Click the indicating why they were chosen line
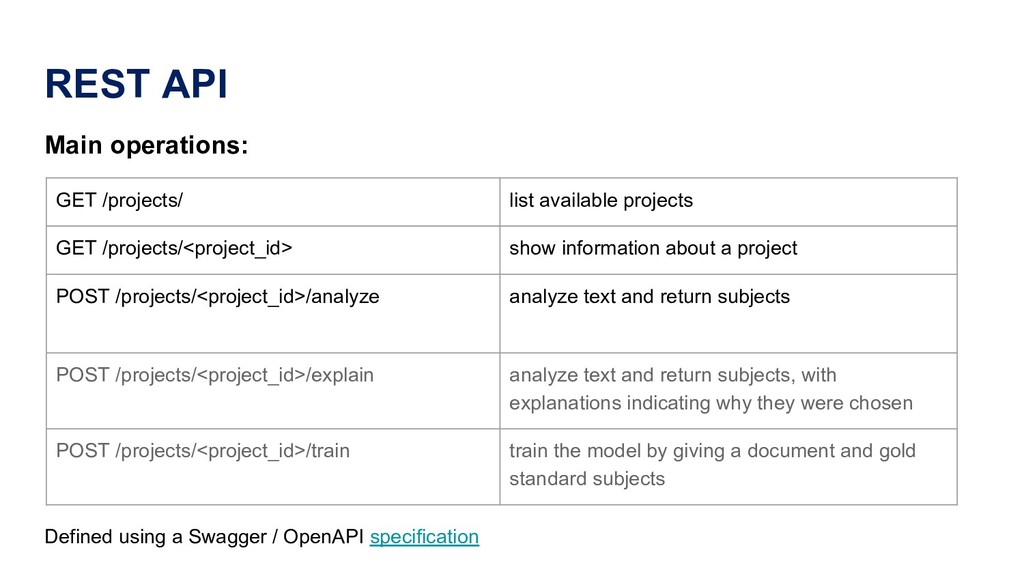The width and height of the screenshot is (1024, 576). point(710,404)
